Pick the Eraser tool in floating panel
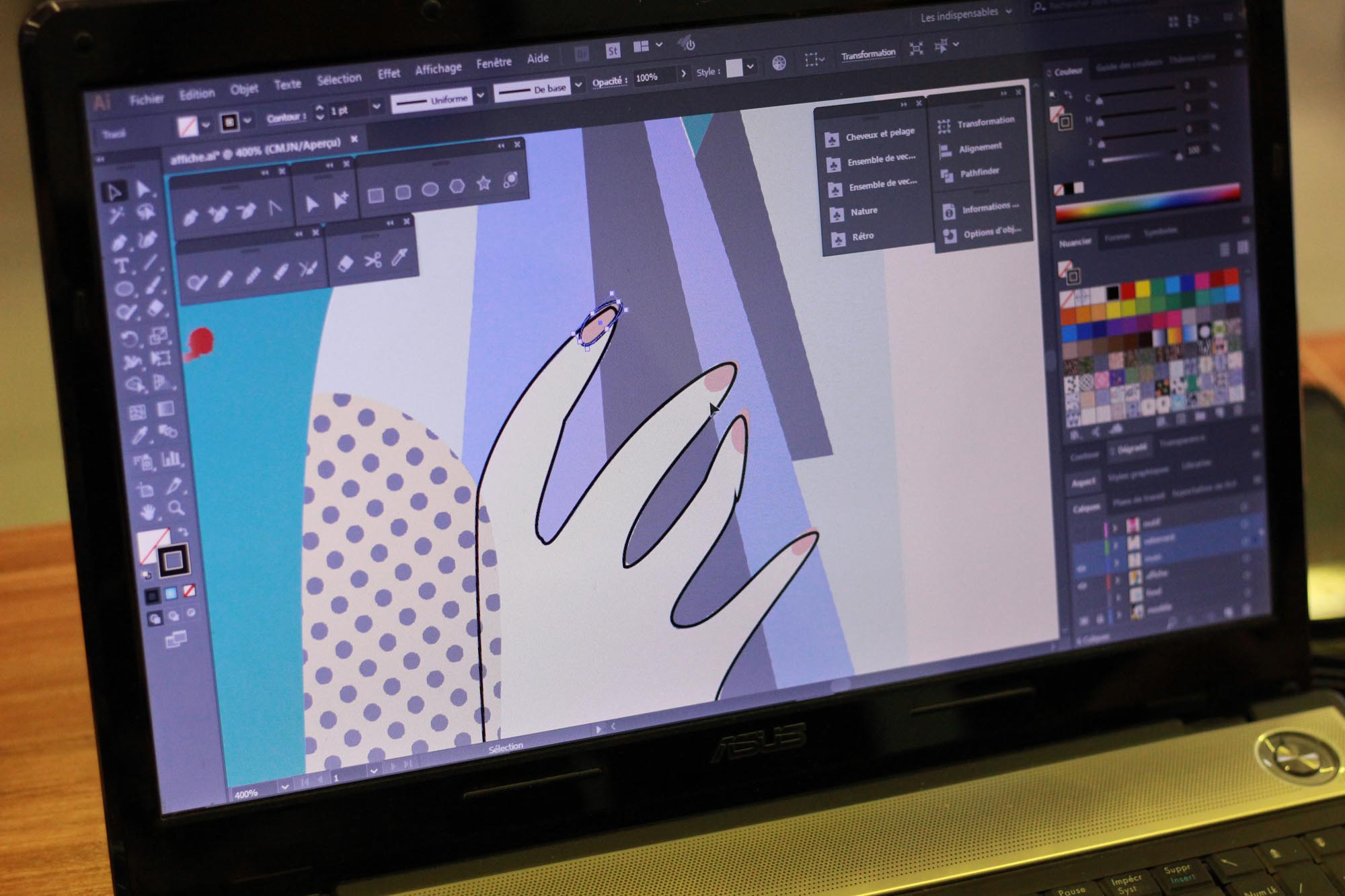This screenshot has width=1345, height=896. [344, 263]
